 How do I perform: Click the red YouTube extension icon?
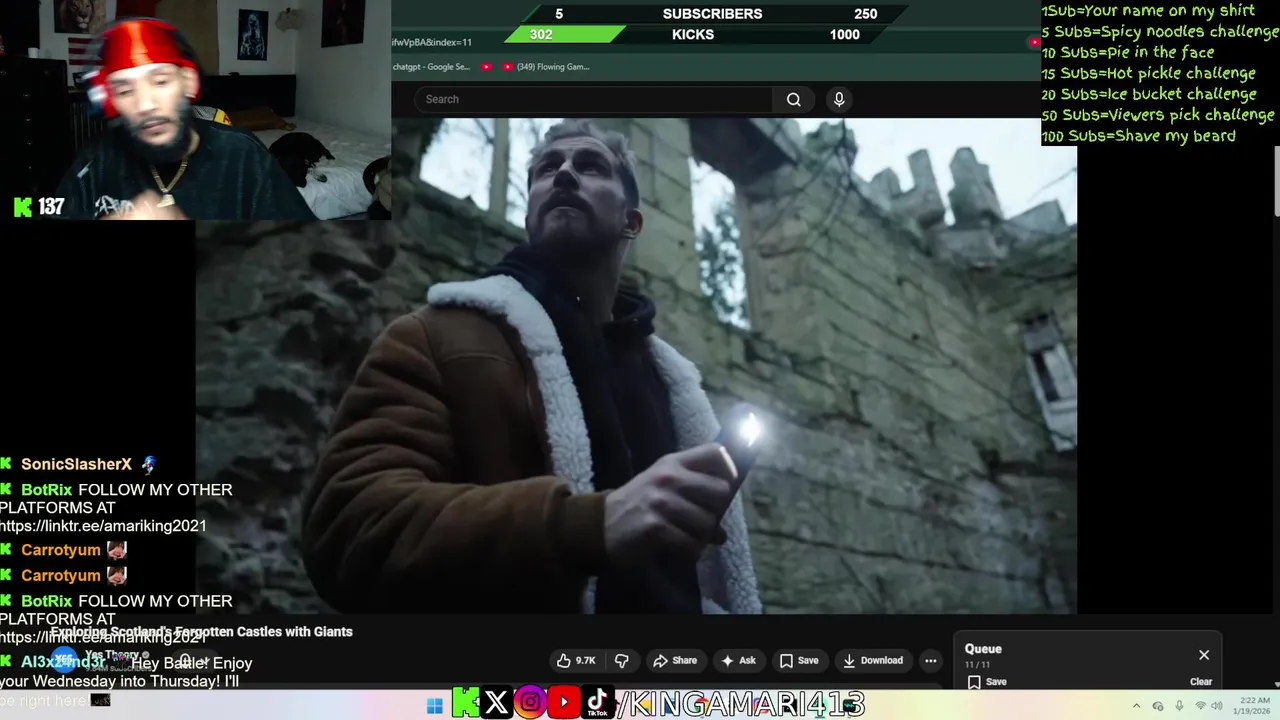pos(1033,42)
